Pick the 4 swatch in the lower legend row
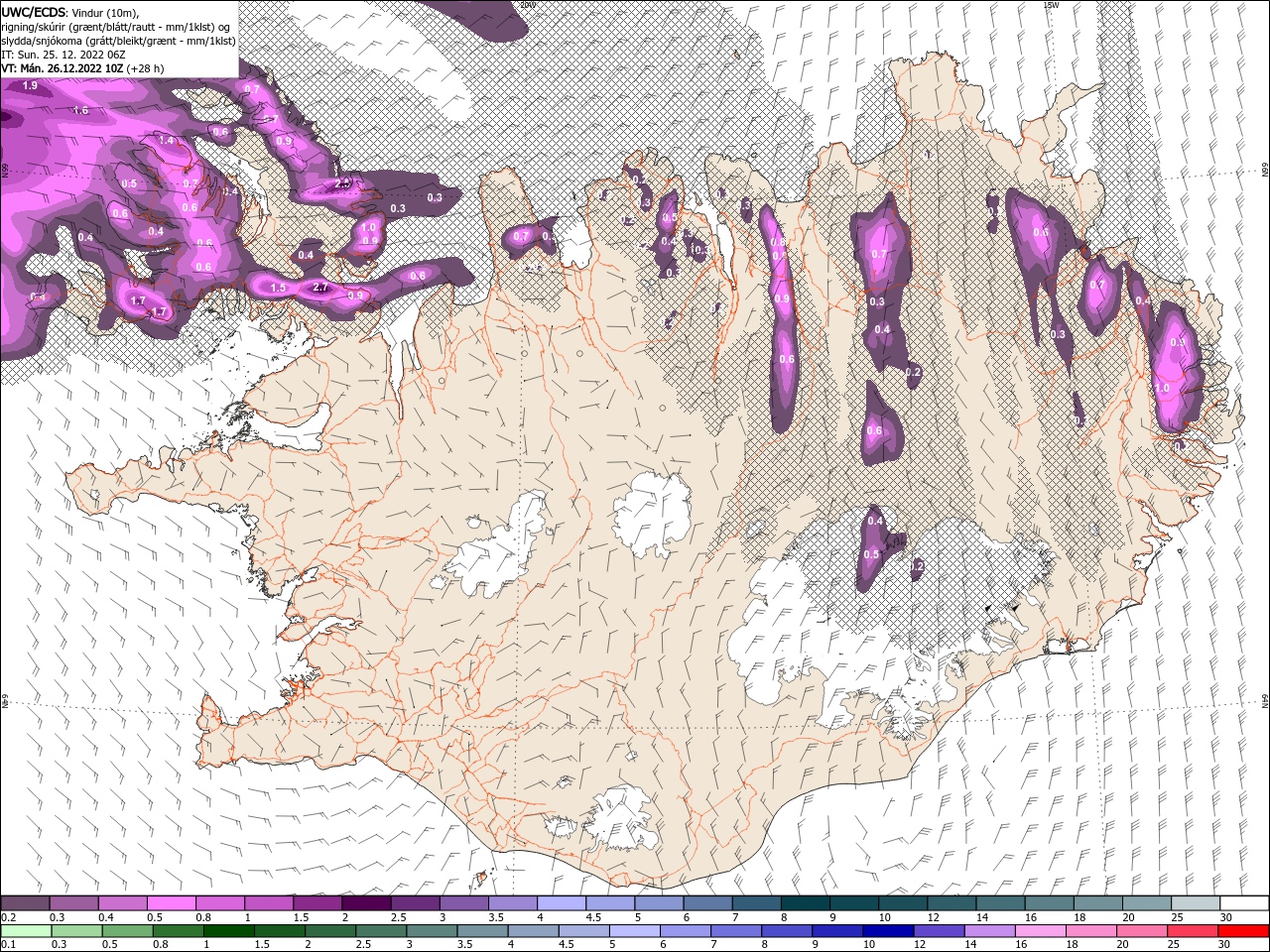This screenshot has height=952, width=1270. 533,931
